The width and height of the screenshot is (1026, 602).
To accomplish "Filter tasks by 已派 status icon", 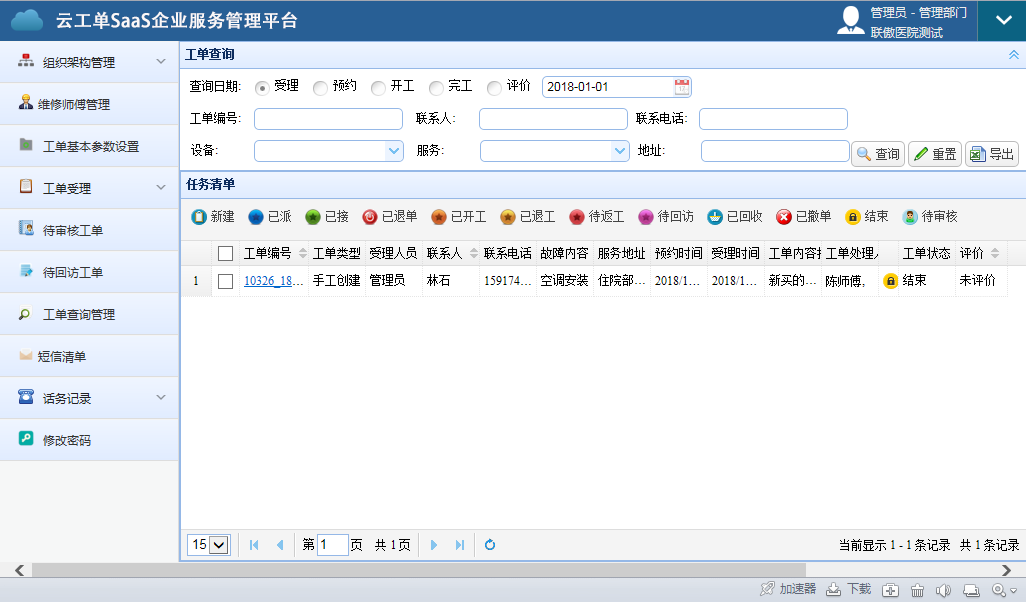I will (256, 217).
